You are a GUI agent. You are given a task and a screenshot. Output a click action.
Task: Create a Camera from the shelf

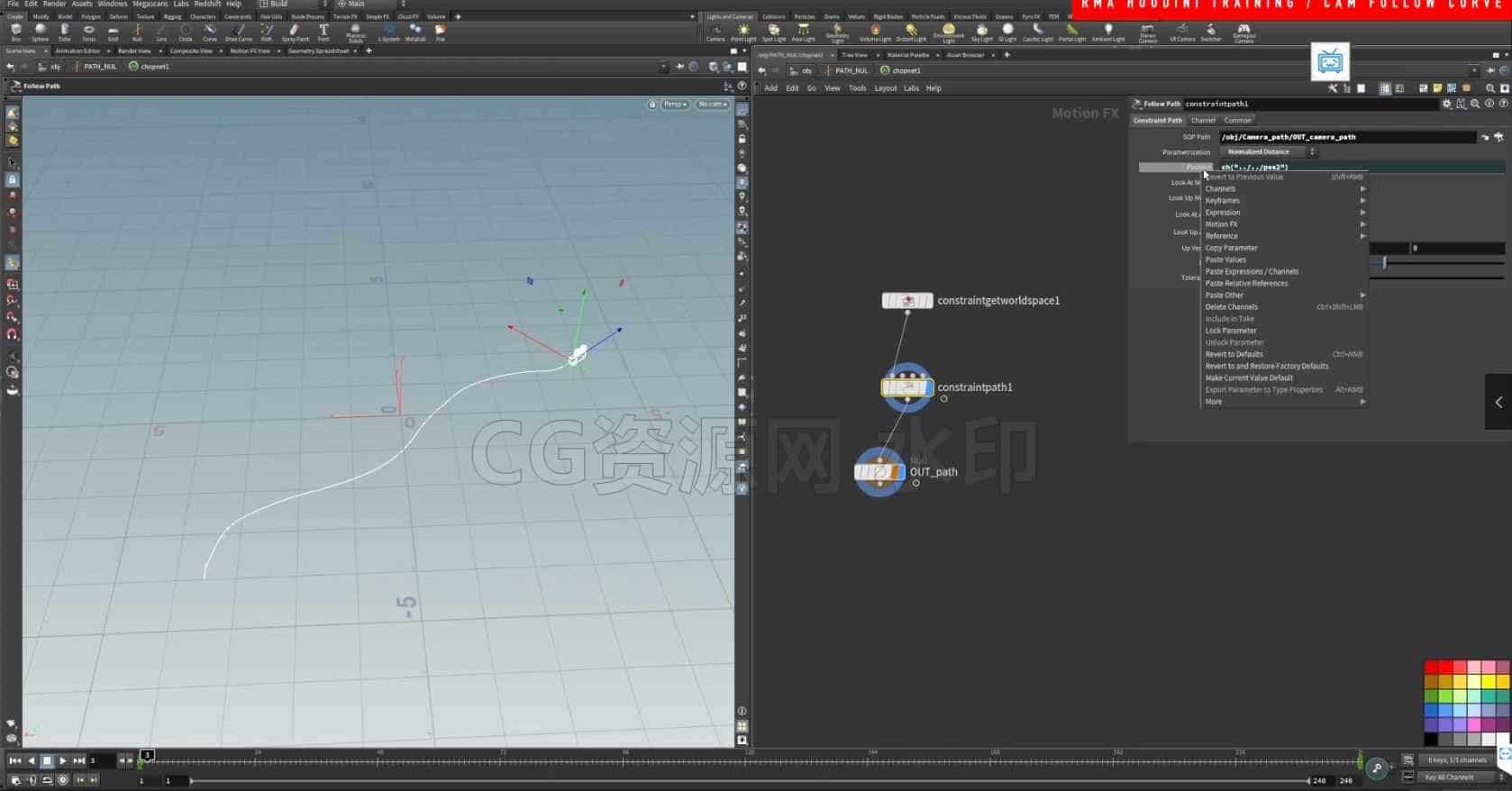[x=715, y=33]
